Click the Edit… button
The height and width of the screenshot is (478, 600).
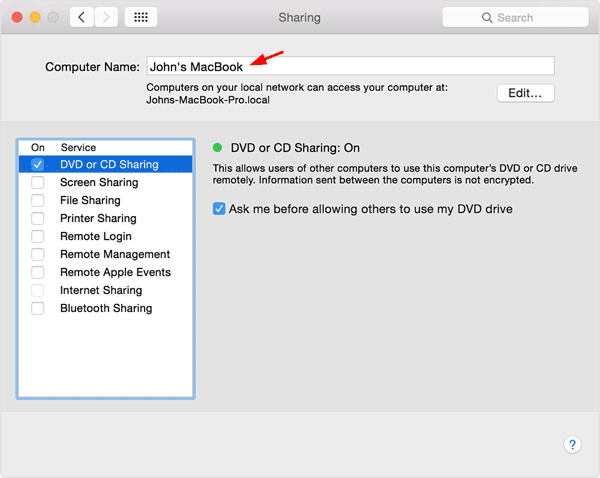(x=525, y=93)
